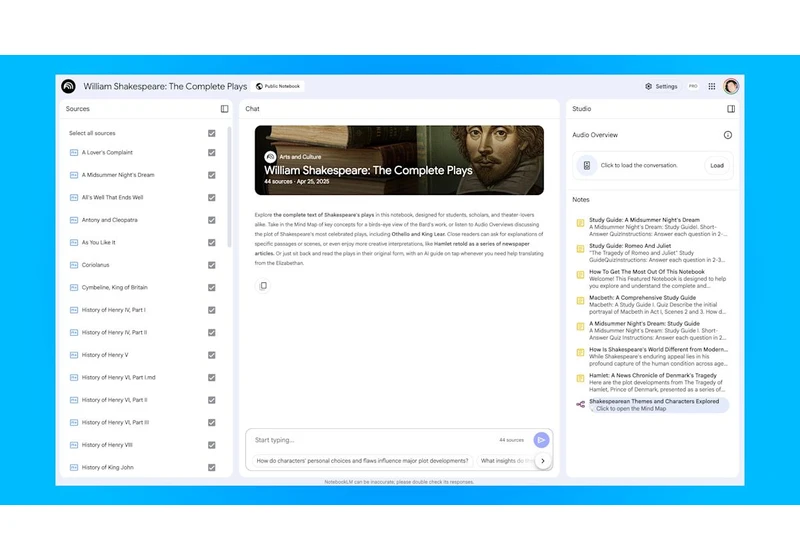
Task: Uncheck the Antony and Cleopatra checkbox
Action: pos(212,220)
